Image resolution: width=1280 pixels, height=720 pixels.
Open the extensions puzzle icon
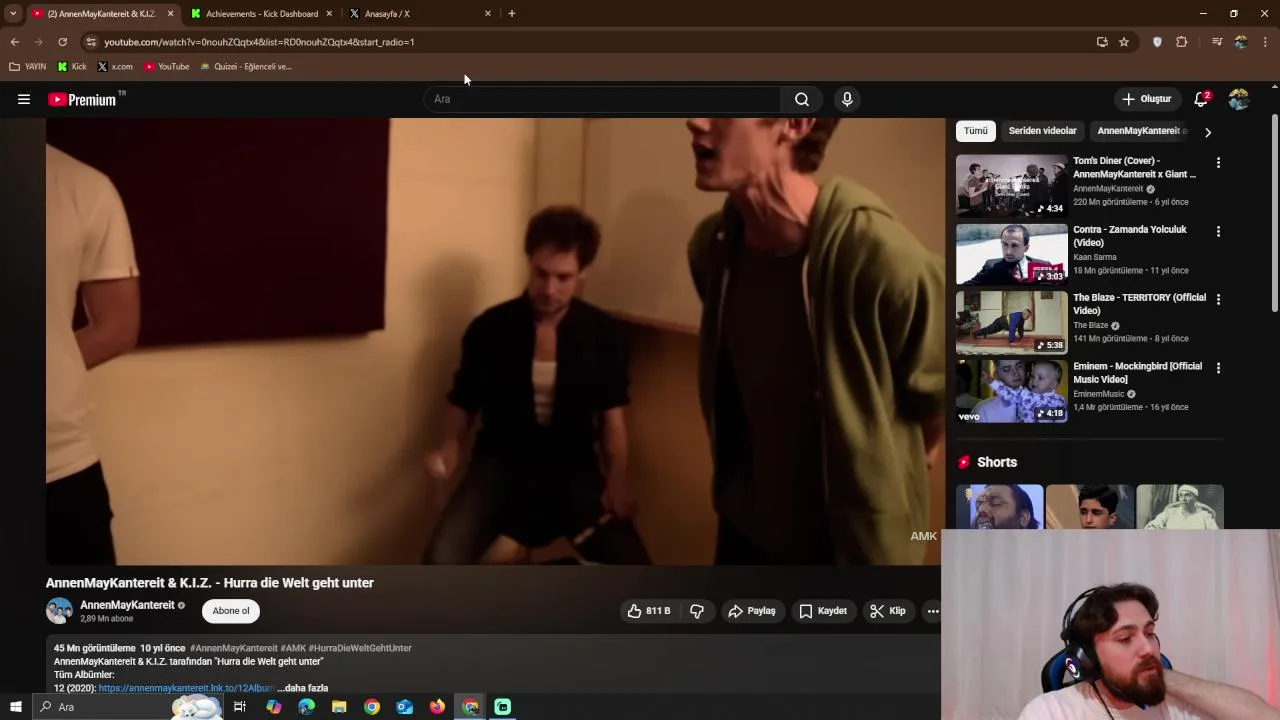point(1182,42)
